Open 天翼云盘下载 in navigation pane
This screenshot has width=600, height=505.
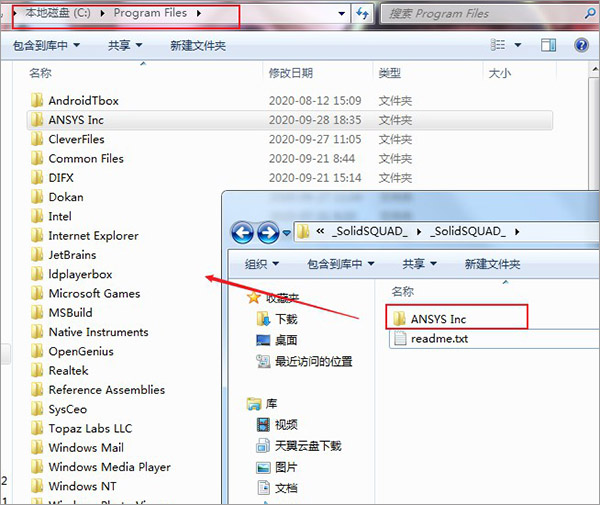click(x=299, y=446)
